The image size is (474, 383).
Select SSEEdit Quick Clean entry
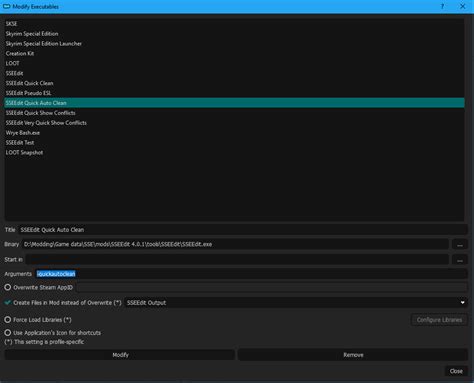pos(234,83)
